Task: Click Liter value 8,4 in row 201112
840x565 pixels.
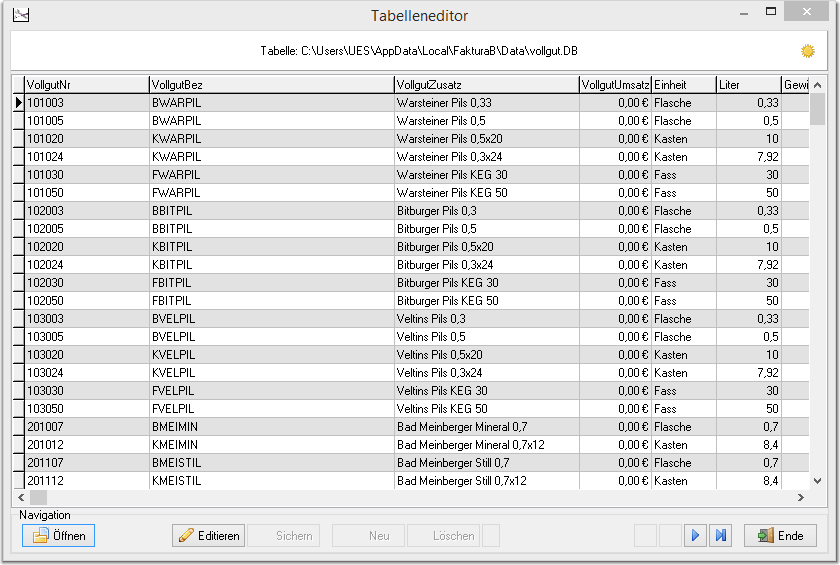Action: point(748,481)
